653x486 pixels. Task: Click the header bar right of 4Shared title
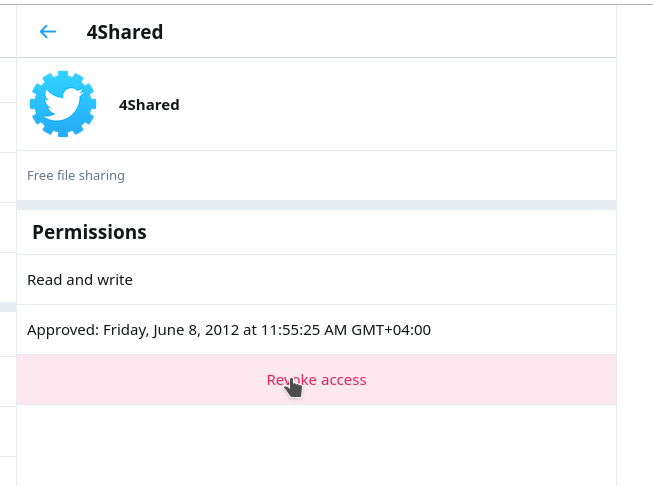pos(389,32)
